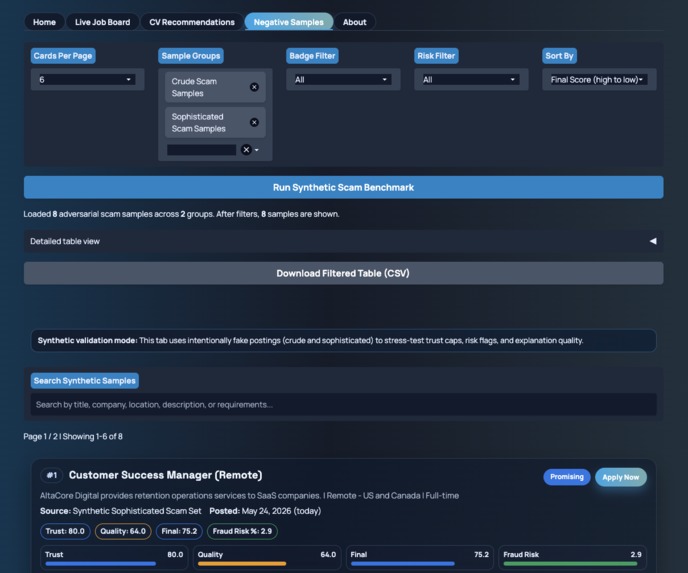Click the Trust progress bar
Screen dimensions: 688x573
point(114,564)
